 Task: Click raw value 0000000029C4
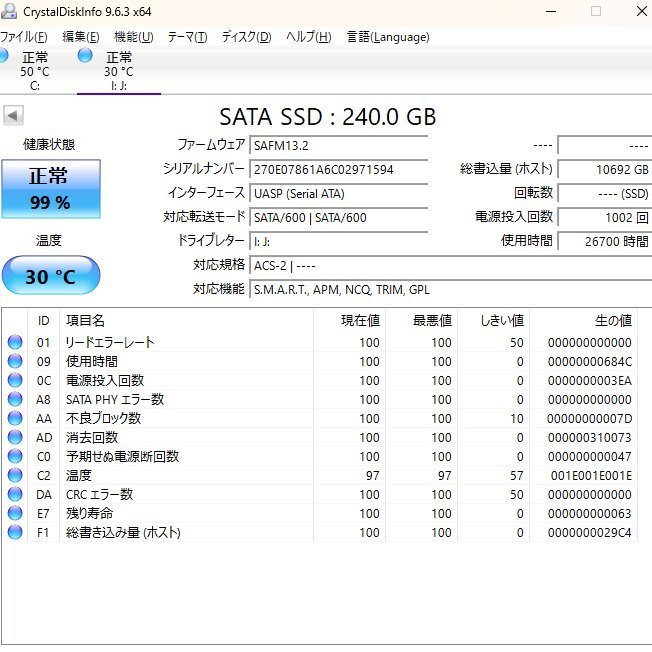pyautogui.click(x=590, y=532)
